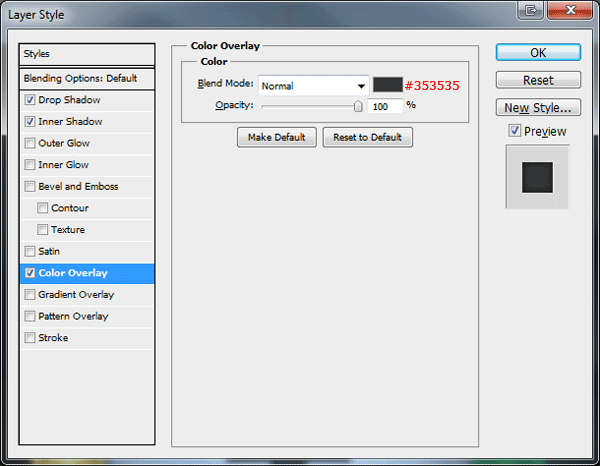Enable the Inner Glow checkbox
The image size is (600, 466).
point(29,165)
